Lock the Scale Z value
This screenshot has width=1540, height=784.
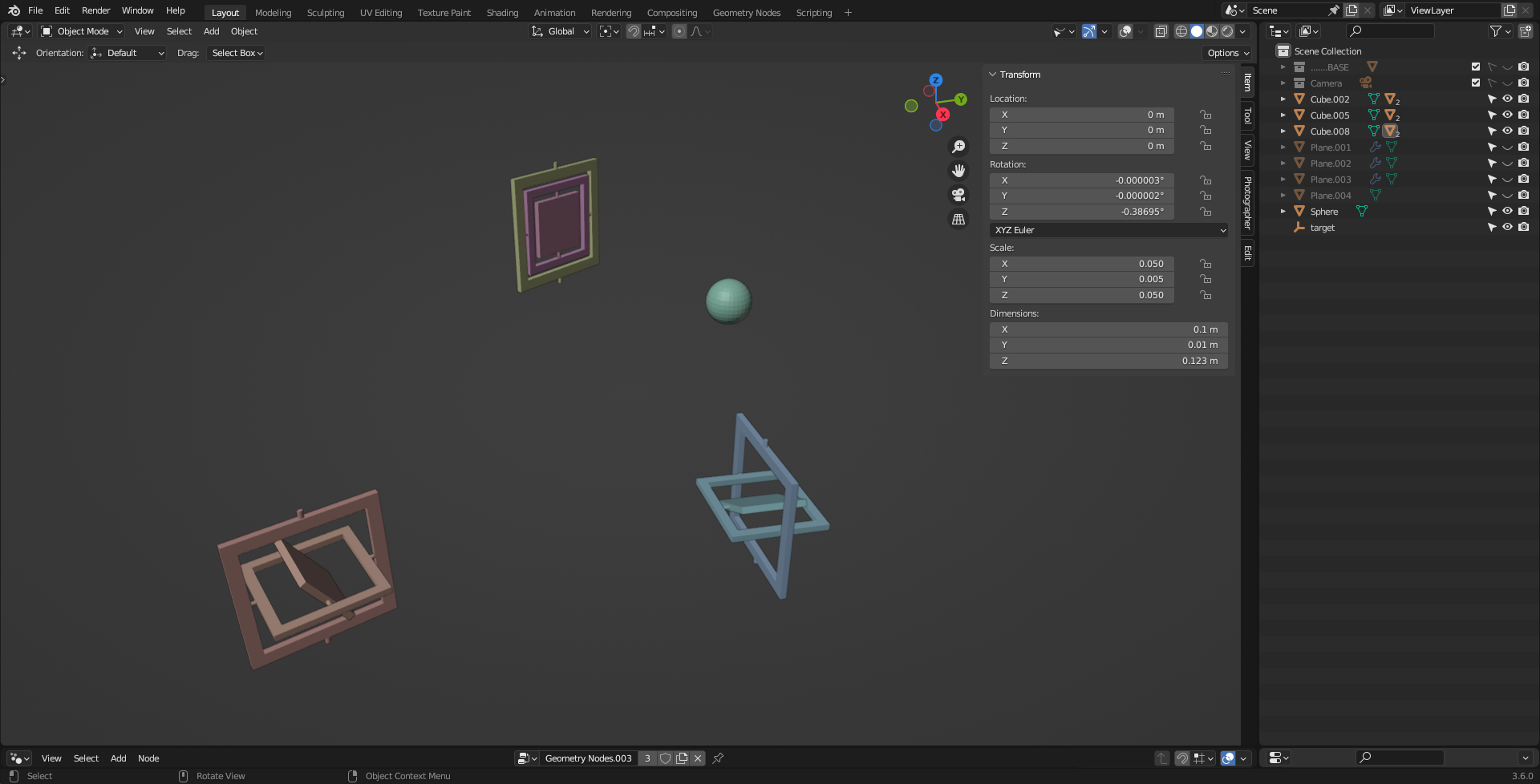pyautogui.click(x=1205, y=295)
